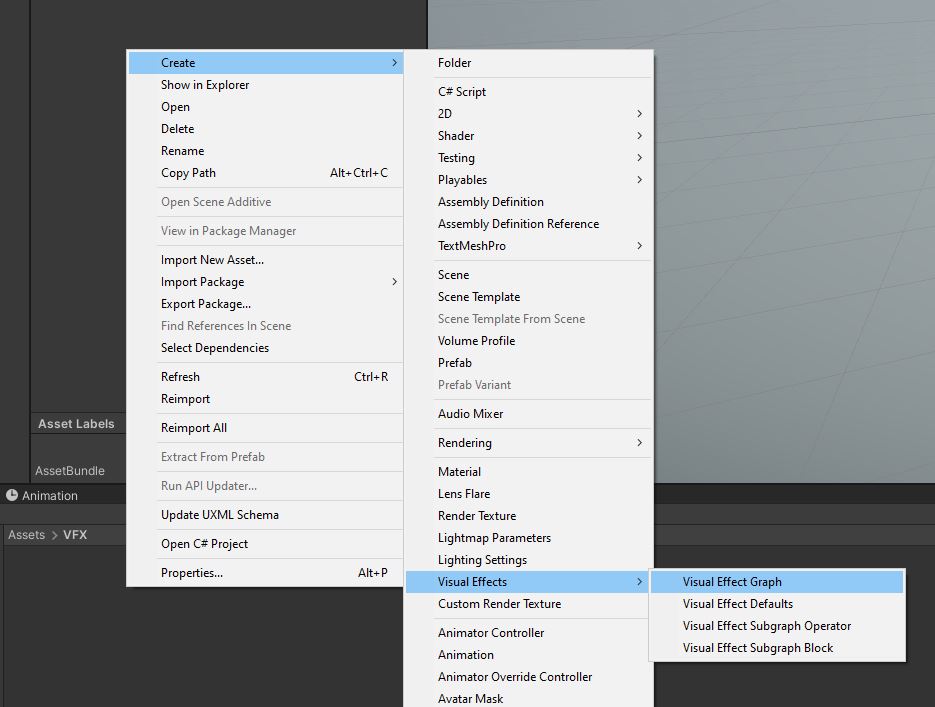
Task: Expand the Testing submenu
Action: (456, 157)
